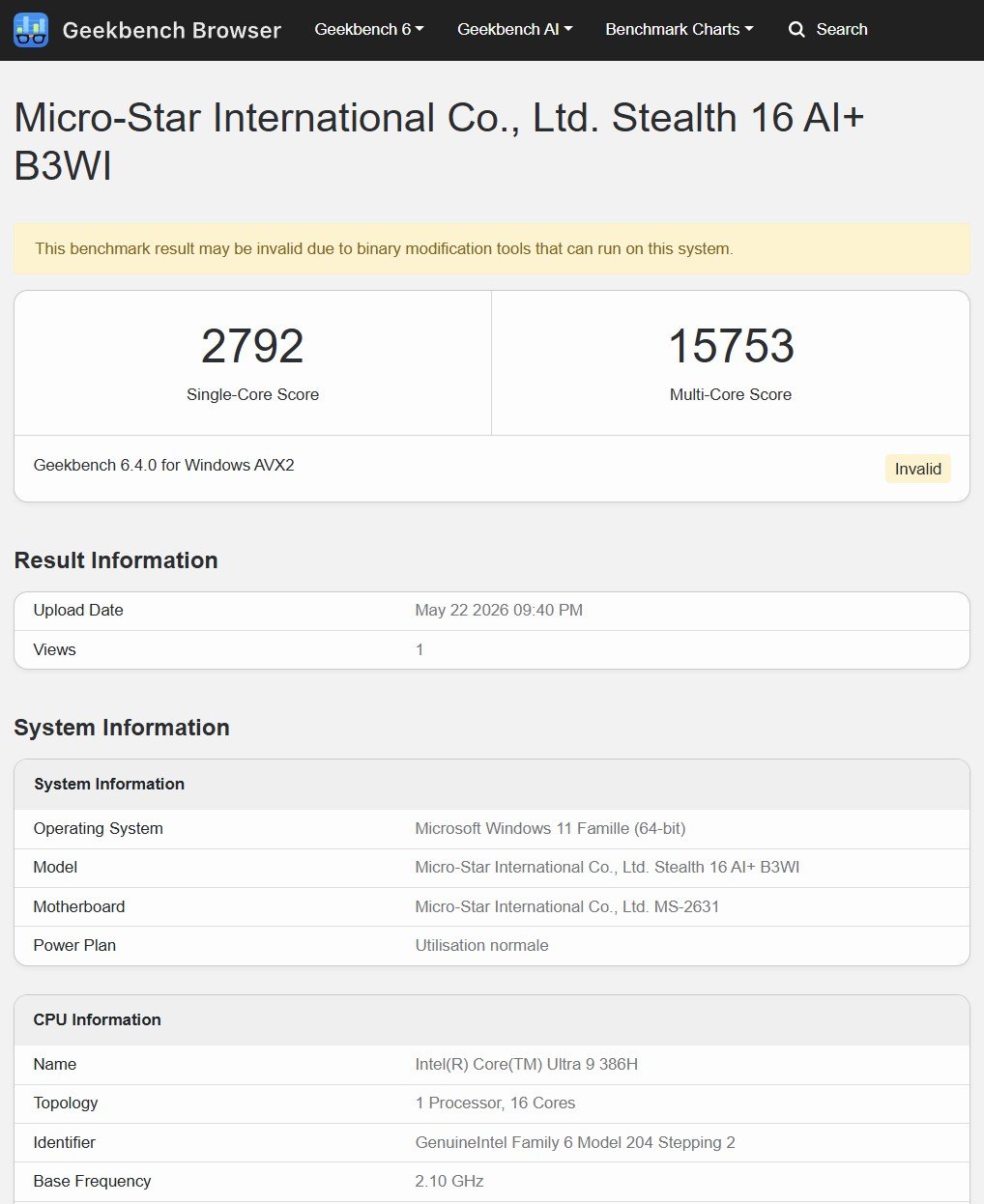Click the Search link in the navbar
The image size is (984, 1204).
pyautogui.click(x=842, y=29)
